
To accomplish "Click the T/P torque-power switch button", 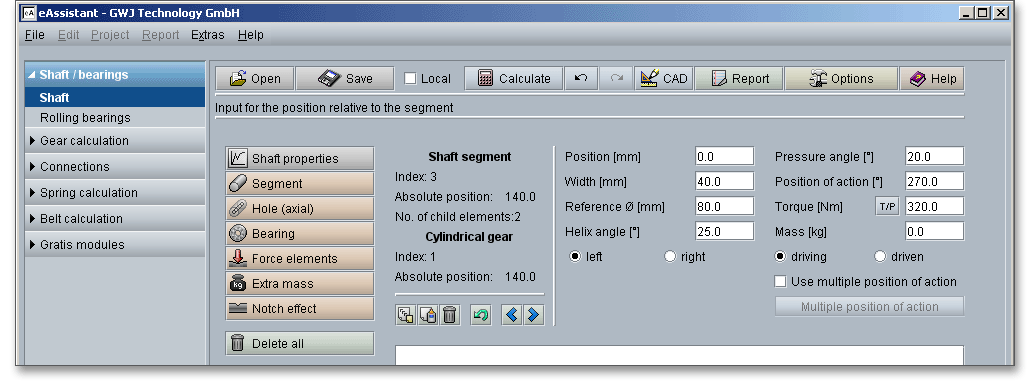I will pos(887,206).
